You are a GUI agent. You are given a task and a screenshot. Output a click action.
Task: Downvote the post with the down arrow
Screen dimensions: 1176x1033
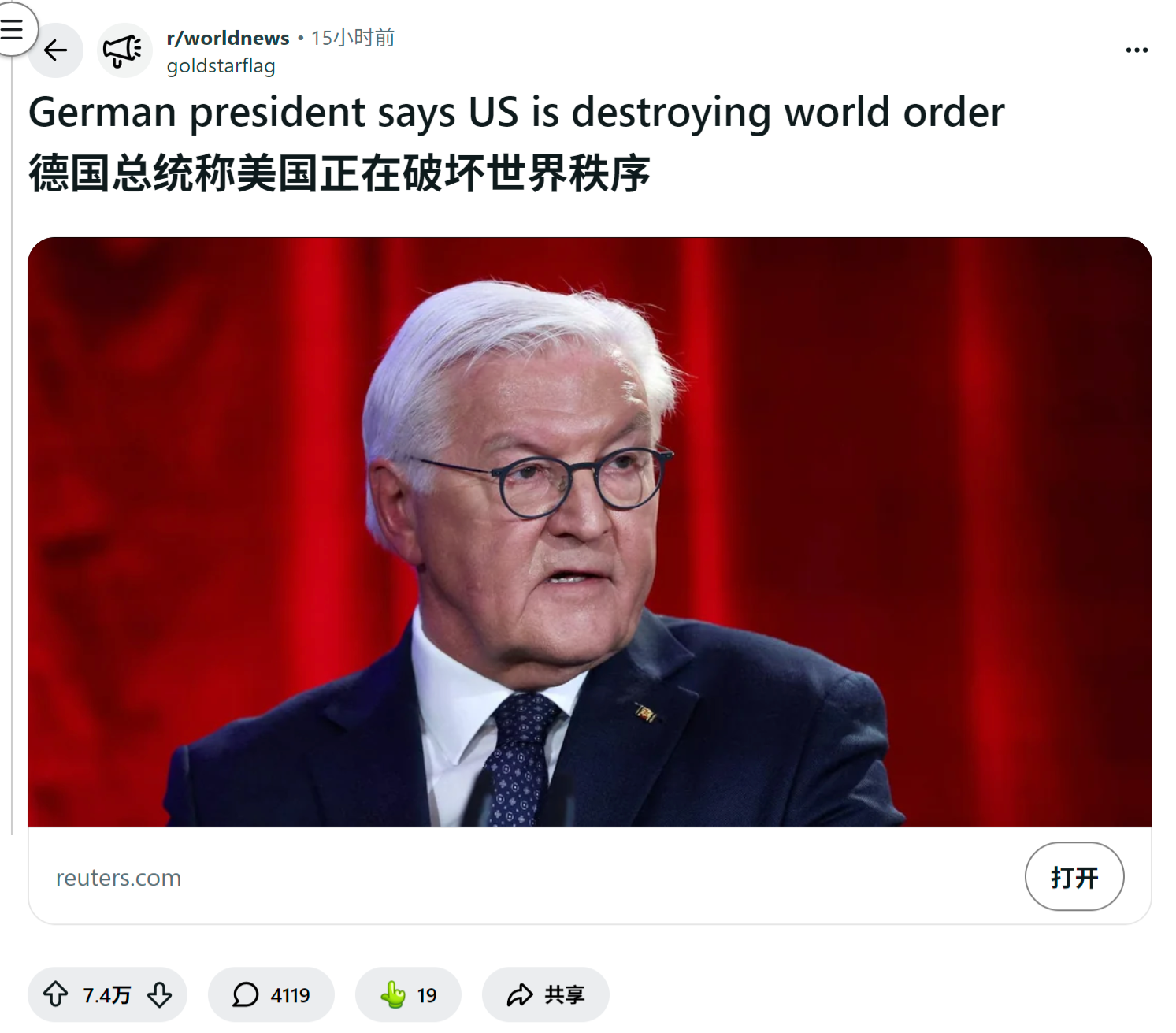point(160,994)
